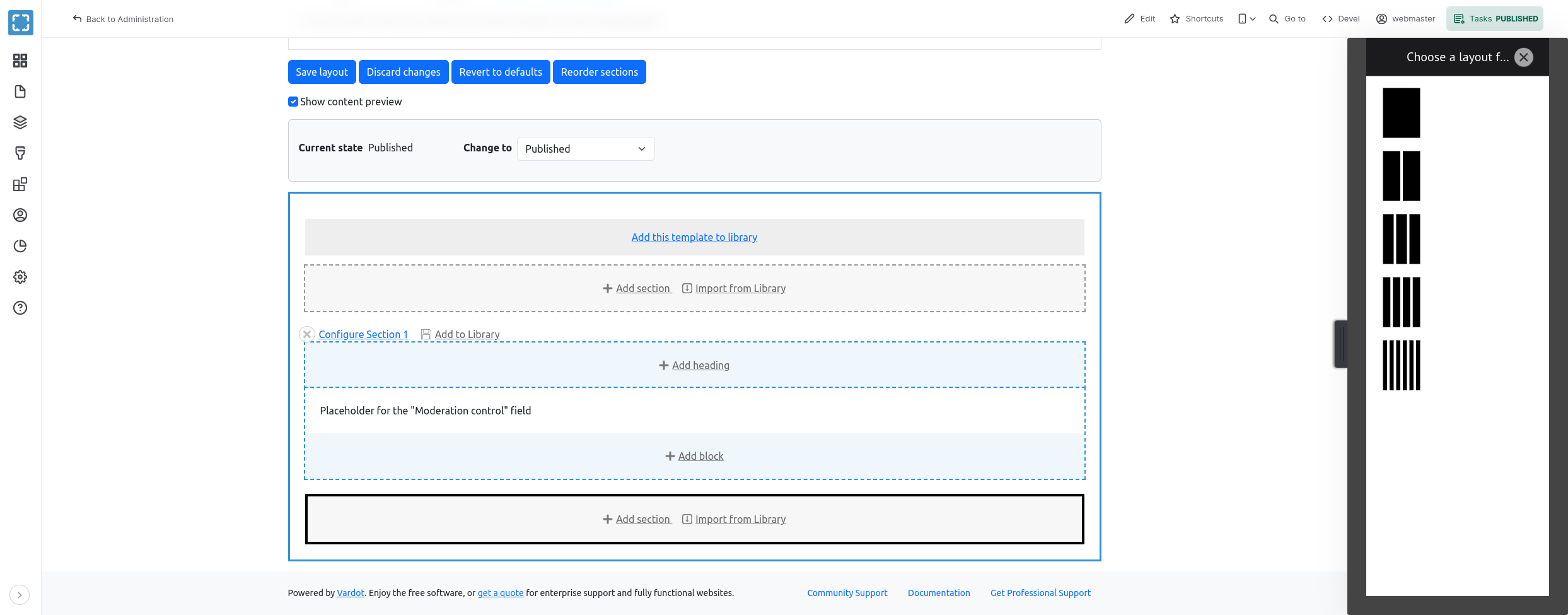Click Reorder sections
The image size is (1568, 615).
600,72
